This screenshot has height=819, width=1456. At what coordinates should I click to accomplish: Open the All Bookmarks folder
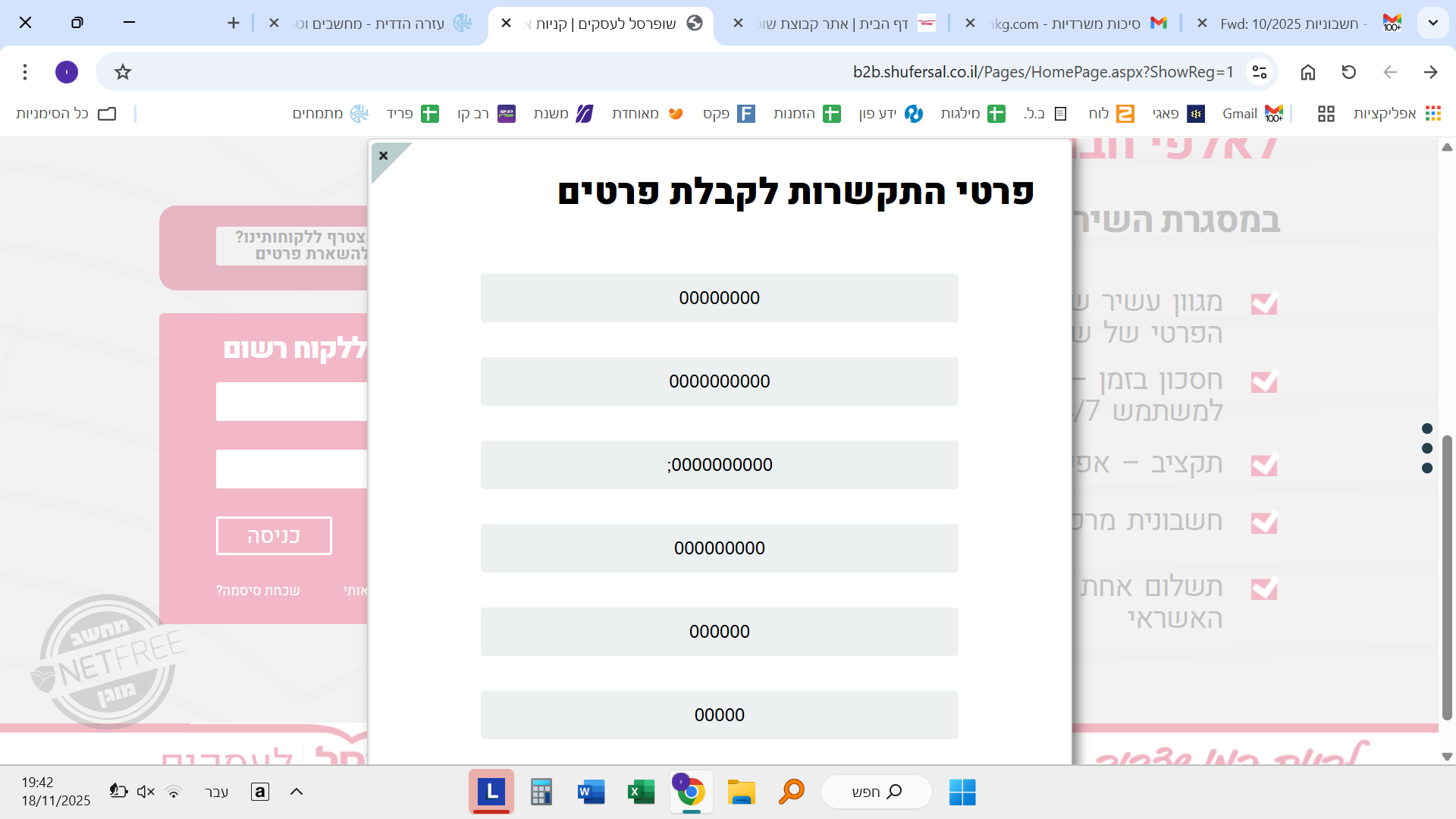(x=66, y=114)
